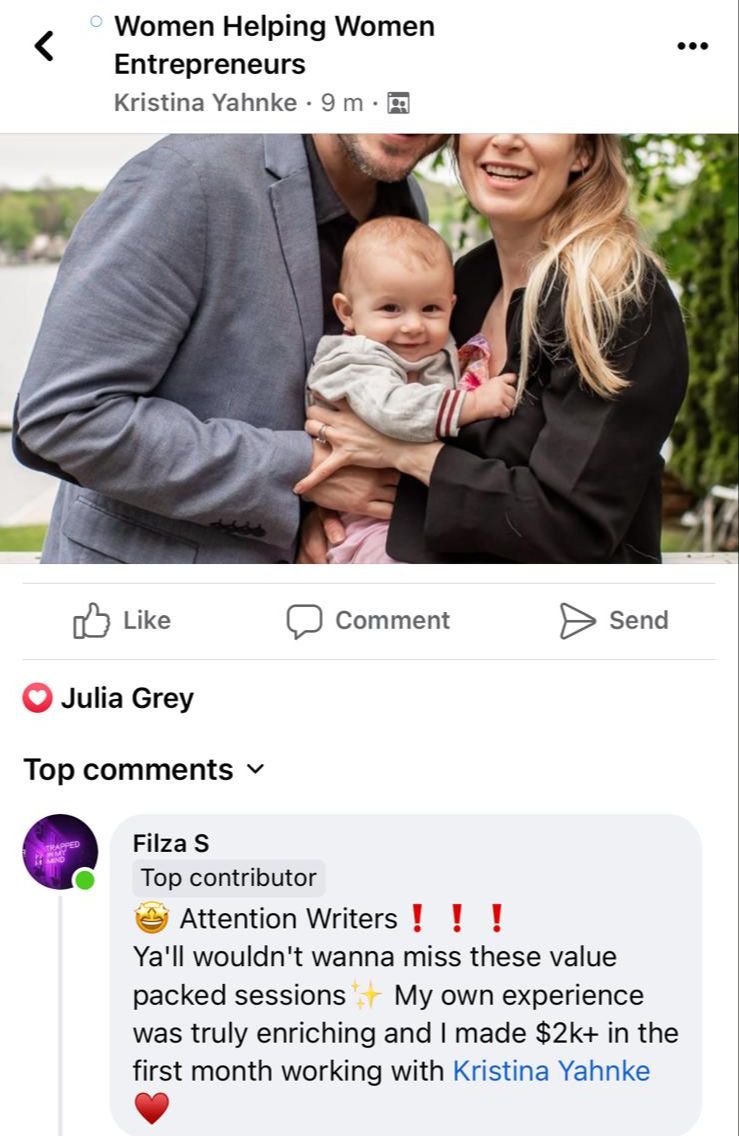Click the chevron next to Top comments
Viewport: 739px width, 1136px height.
[x=256, y=769]
